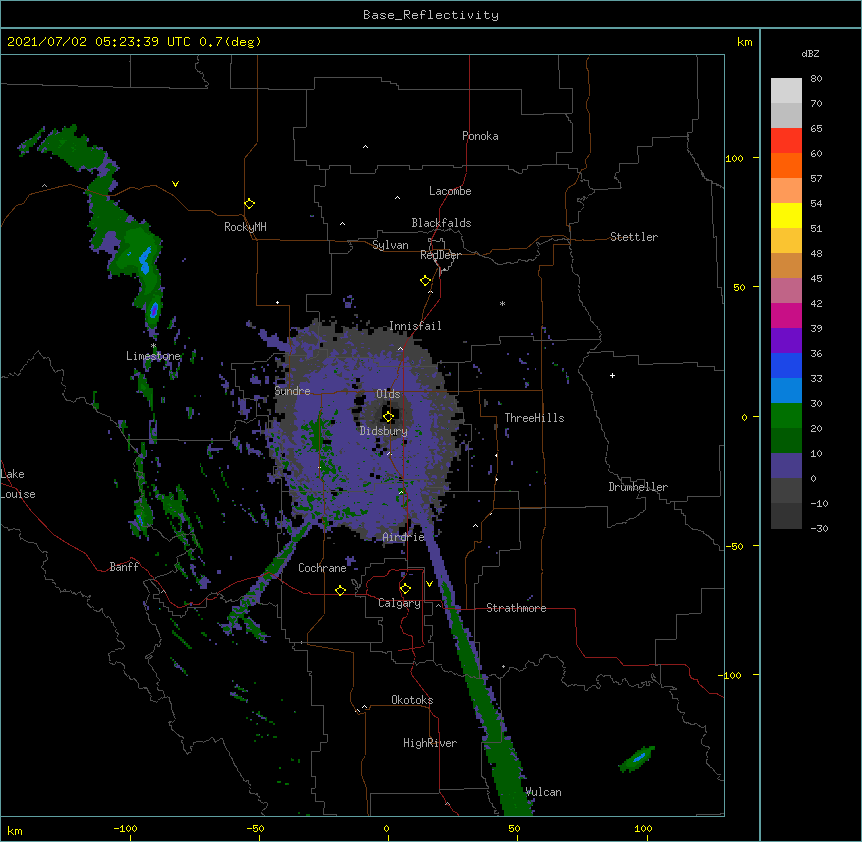Click the Cochrane town label
The height and width of the screenshot is (842, 862).
322,568
